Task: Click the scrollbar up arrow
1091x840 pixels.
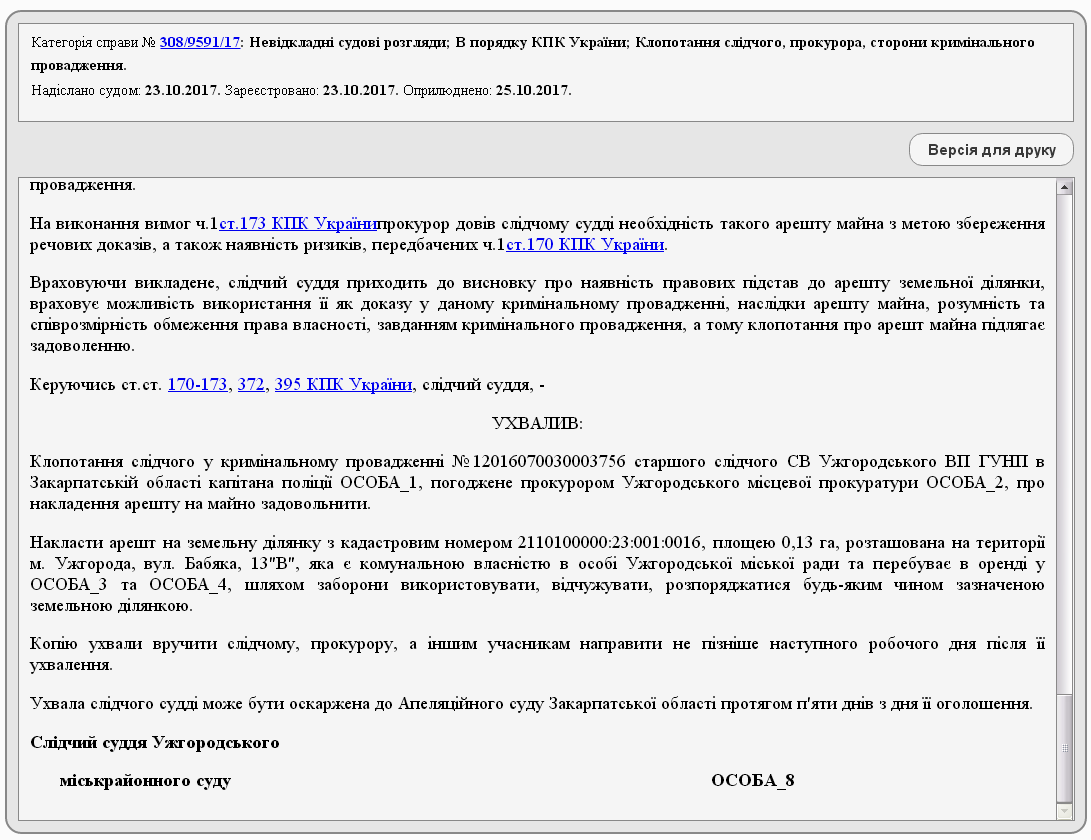Action: point(1064,187)
